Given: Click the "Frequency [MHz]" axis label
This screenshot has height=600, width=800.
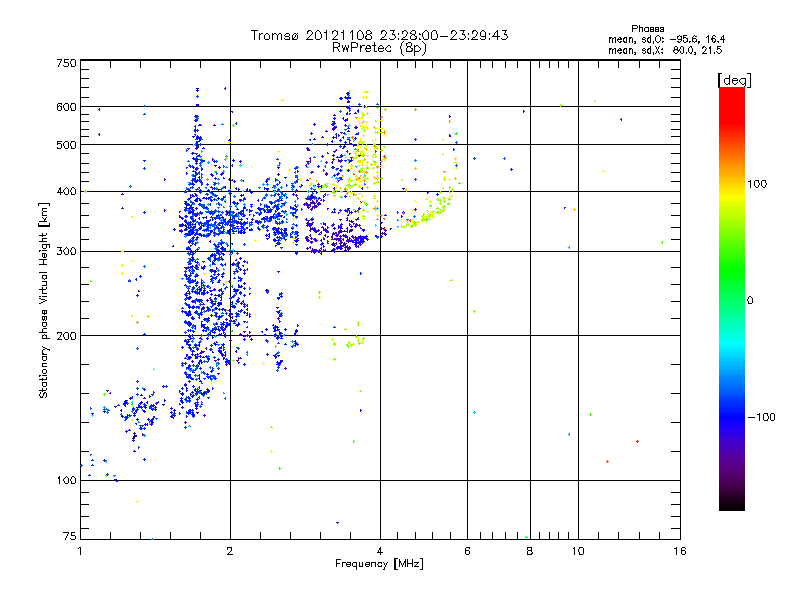Looking at the screenshot, I should [x=379, y=564].
